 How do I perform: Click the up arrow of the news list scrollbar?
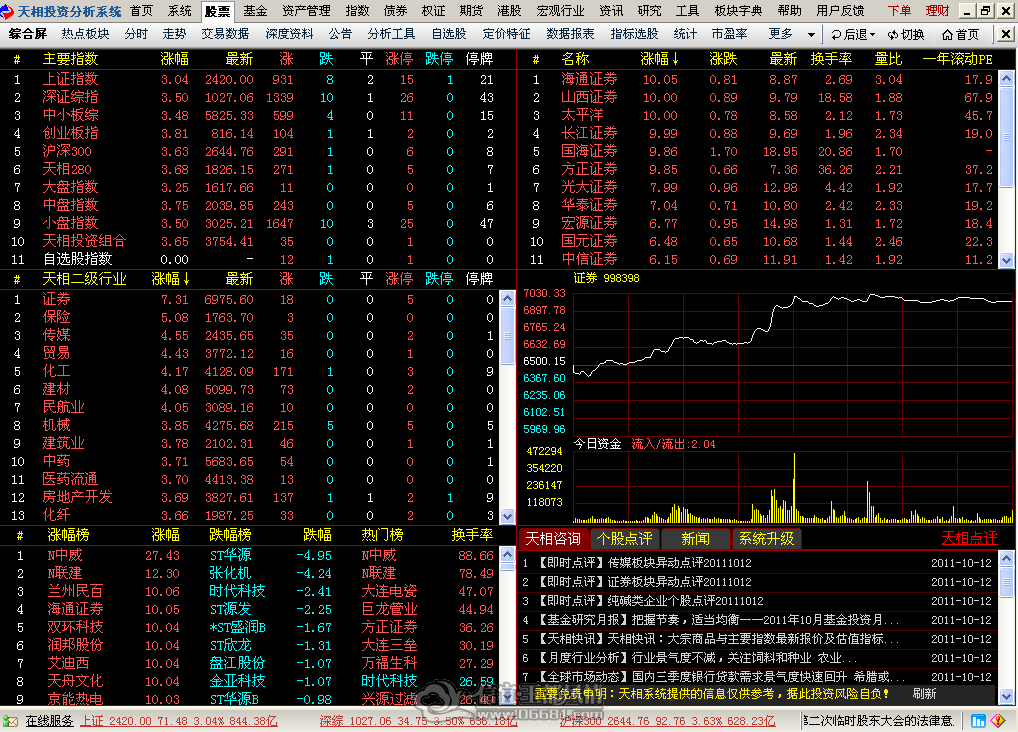pyautogui.click(x=1006, y=558)
